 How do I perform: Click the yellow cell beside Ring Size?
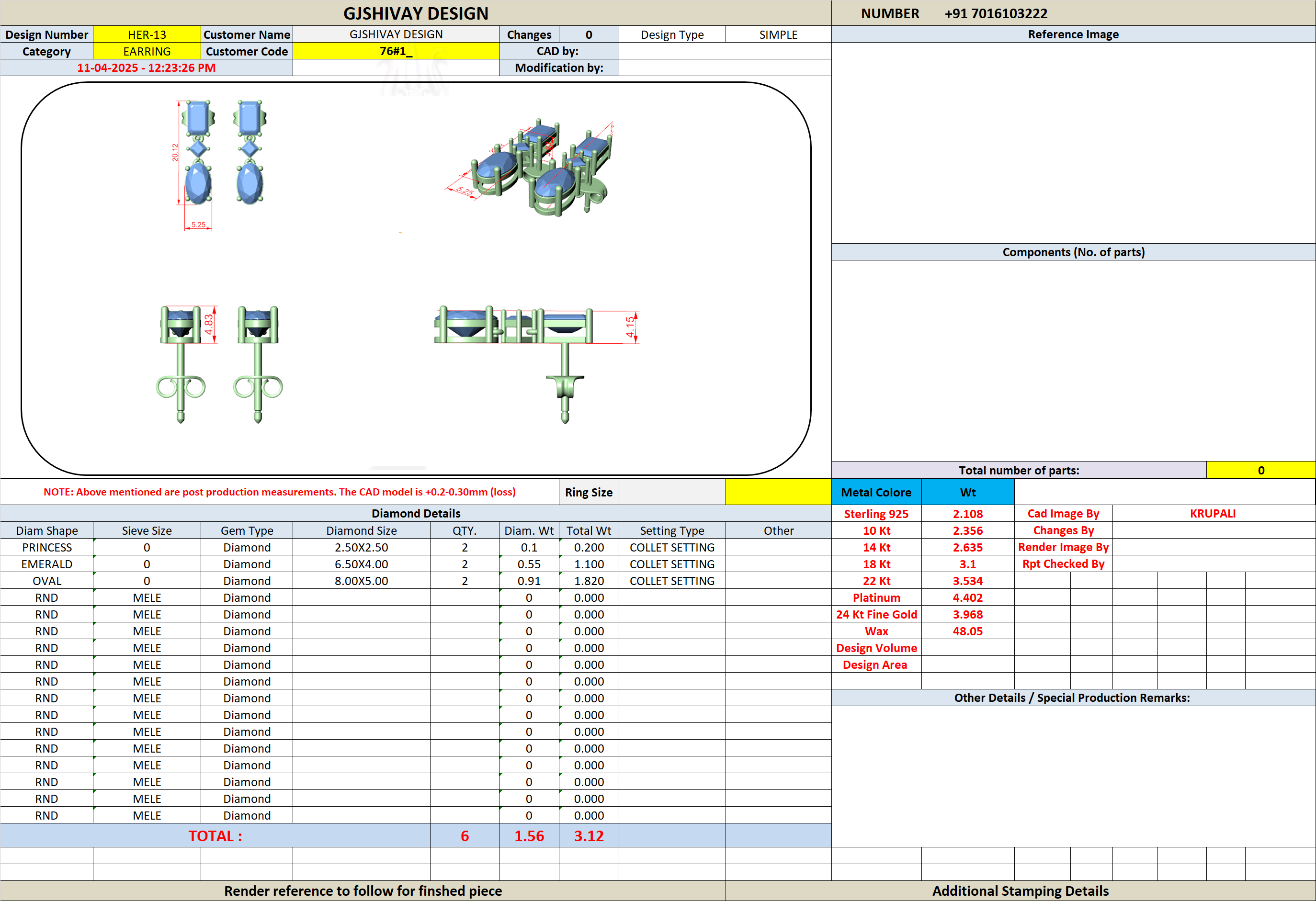[x=778, y=492]
